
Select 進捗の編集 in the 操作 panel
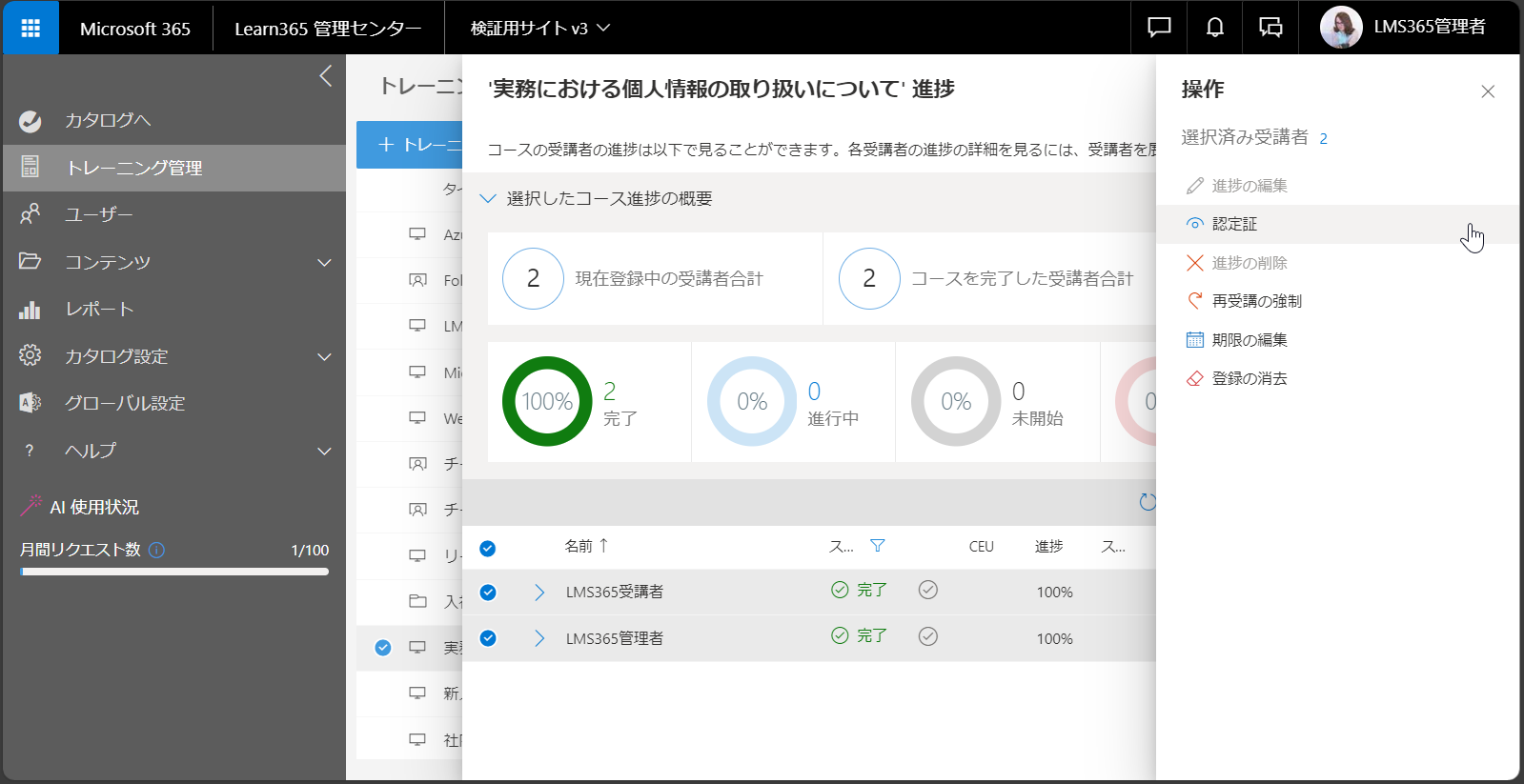click(1337, 186)
